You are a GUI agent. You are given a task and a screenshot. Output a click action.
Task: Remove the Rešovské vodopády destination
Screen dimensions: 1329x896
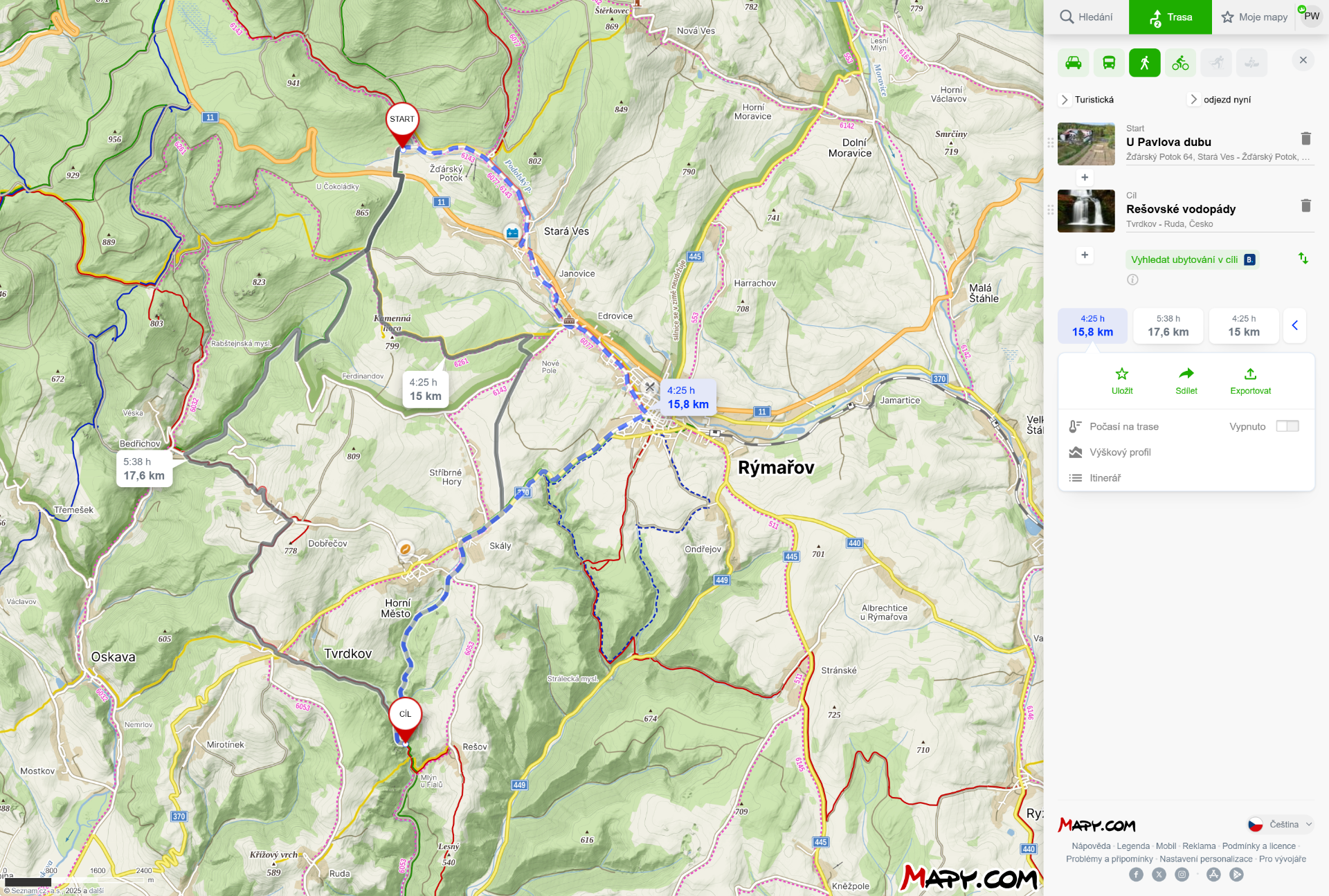1305,205
